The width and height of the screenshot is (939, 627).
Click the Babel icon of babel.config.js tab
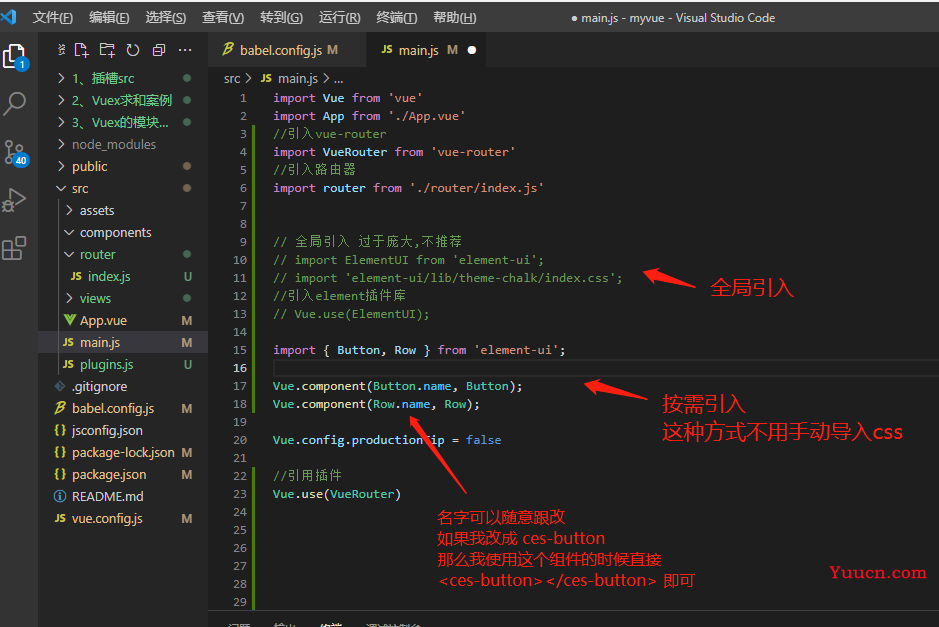point(228,50)
